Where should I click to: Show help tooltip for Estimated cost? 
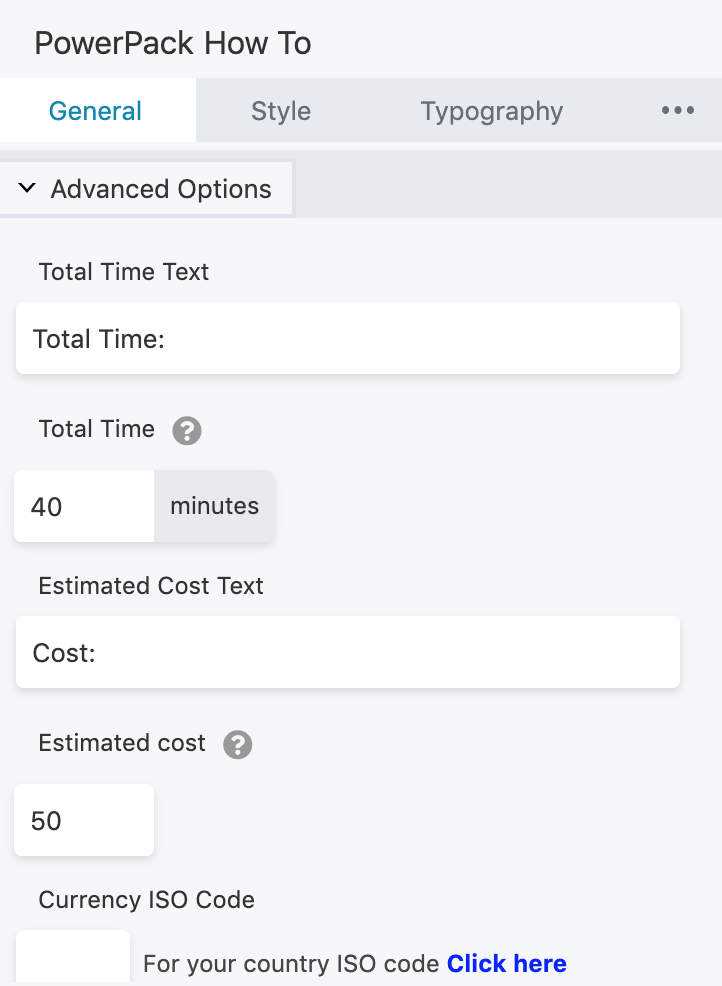click(238, 745)
